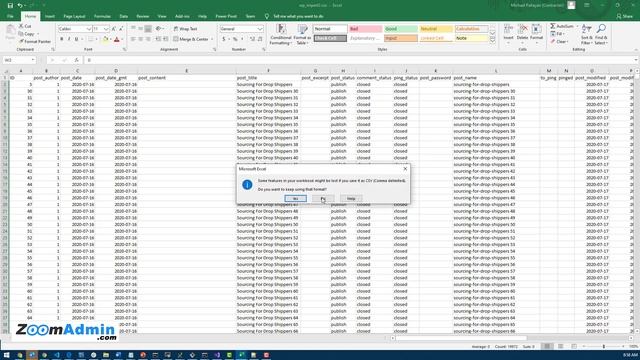Switch to the Data tab
The width and height of the screenshot is (640, 360).
(x=124, y=16)
